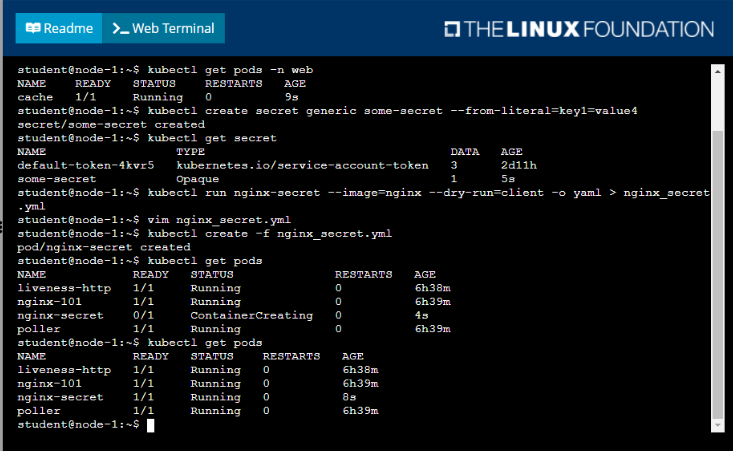Image resolution: width=733 pixels, height=451 pixels.
Task: Switch to the Web Terminal tab
Action: pyautogui.click(x=163, y=28)
